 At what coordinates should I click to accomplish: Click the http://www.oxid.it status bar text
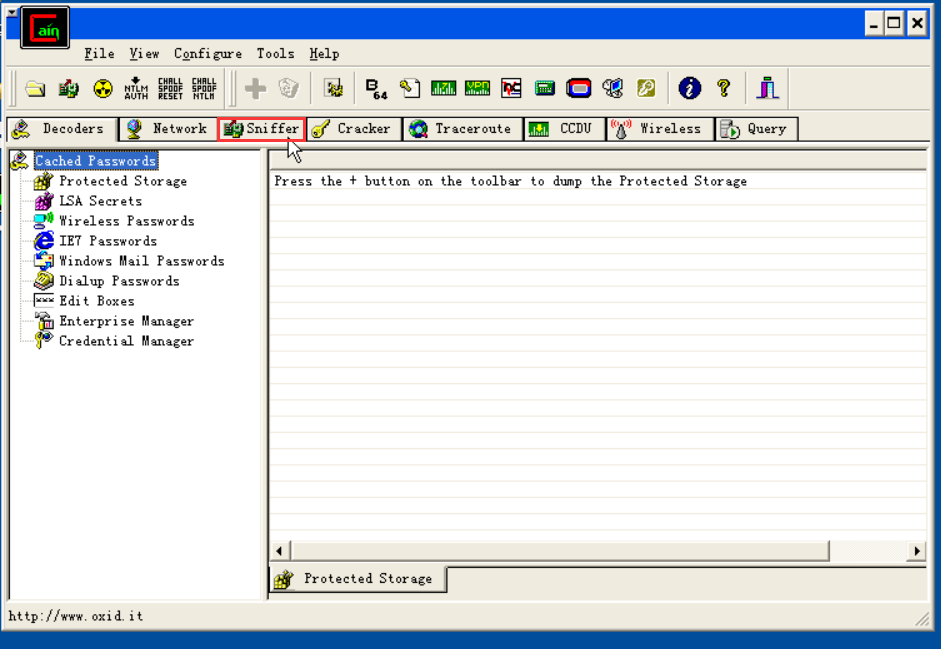tap(76, 615)
